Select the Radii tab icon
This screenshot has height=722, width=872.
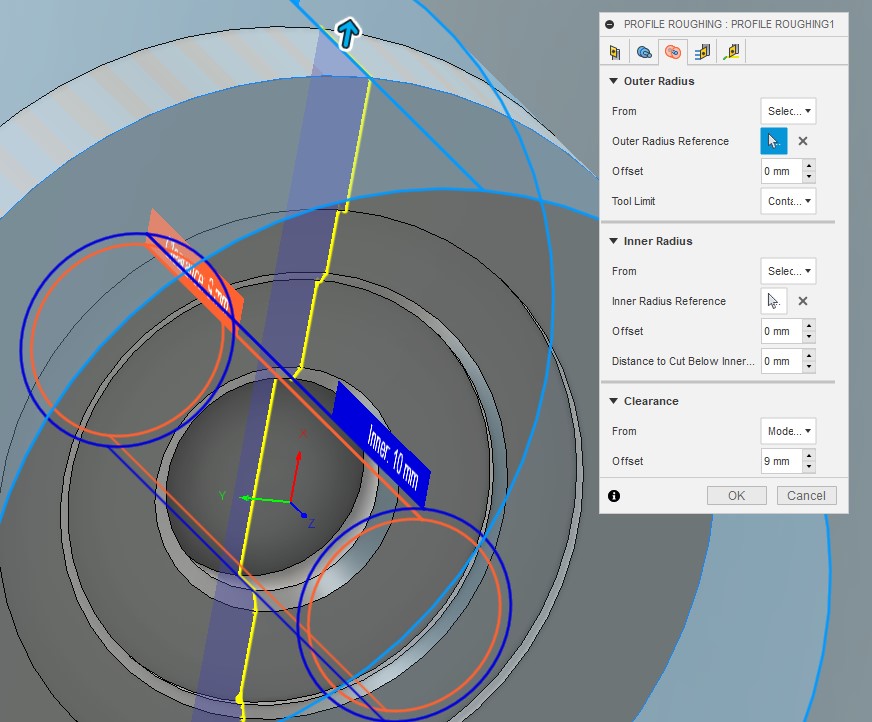[x=673, y=51]
